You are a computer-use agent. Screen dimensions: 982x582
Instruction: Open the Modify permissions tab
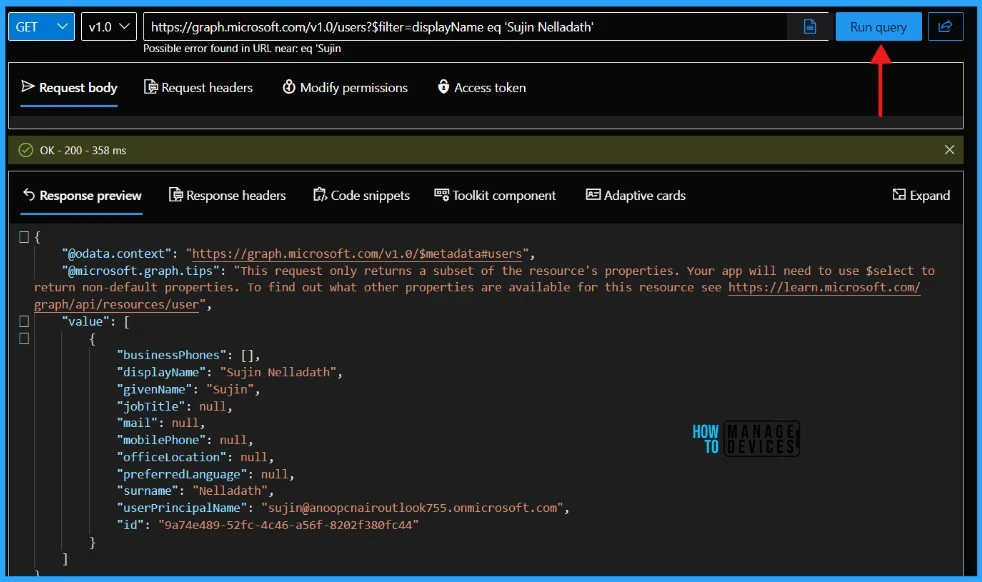click(x=344, y=88)
